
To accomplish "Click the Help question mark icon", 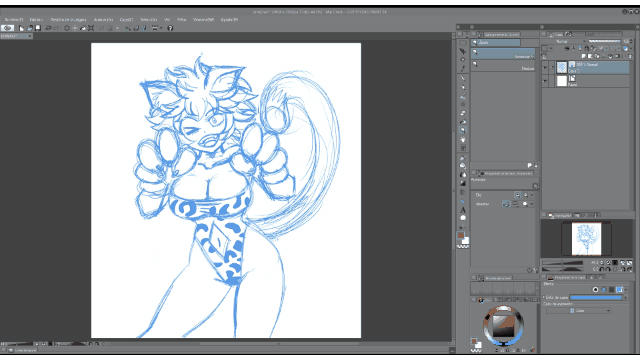I will pyautogui.click(x=170, y=28).
